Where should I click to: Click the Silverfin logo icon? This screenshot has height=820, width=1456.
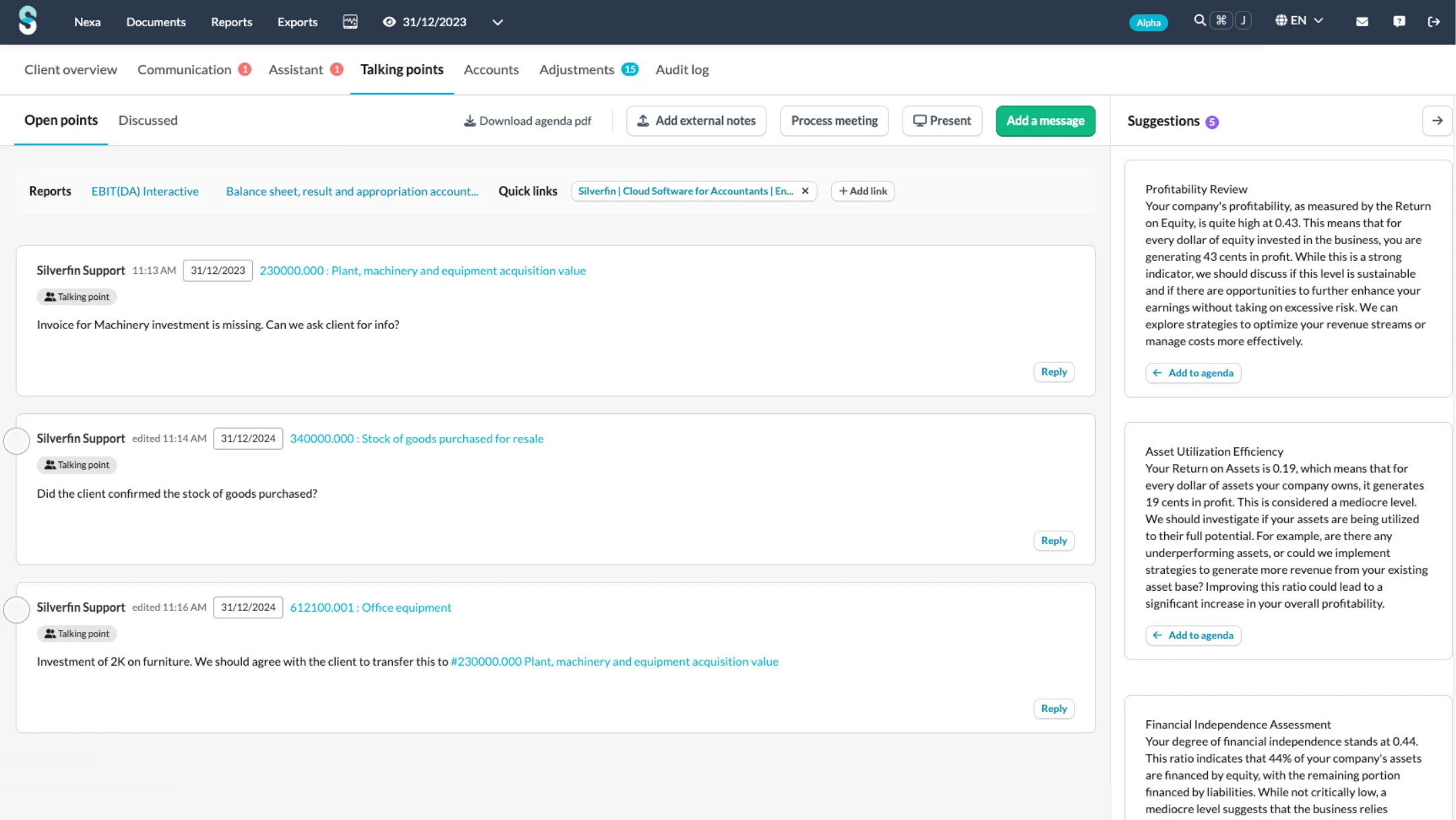[28, 21]
